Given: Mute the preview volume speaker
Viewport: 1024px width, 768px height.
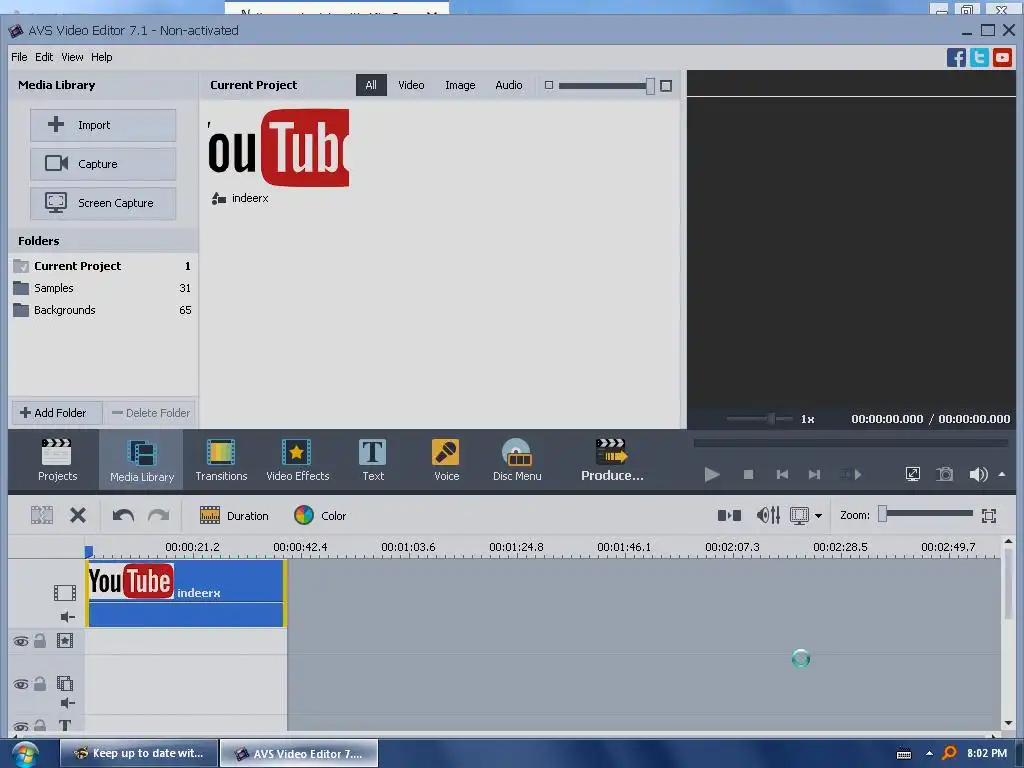Looking at the screenshot, I should point(978,475).
